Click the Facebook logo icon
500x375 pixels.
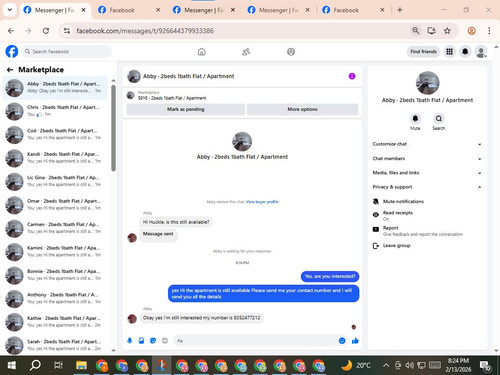(12, 52)
